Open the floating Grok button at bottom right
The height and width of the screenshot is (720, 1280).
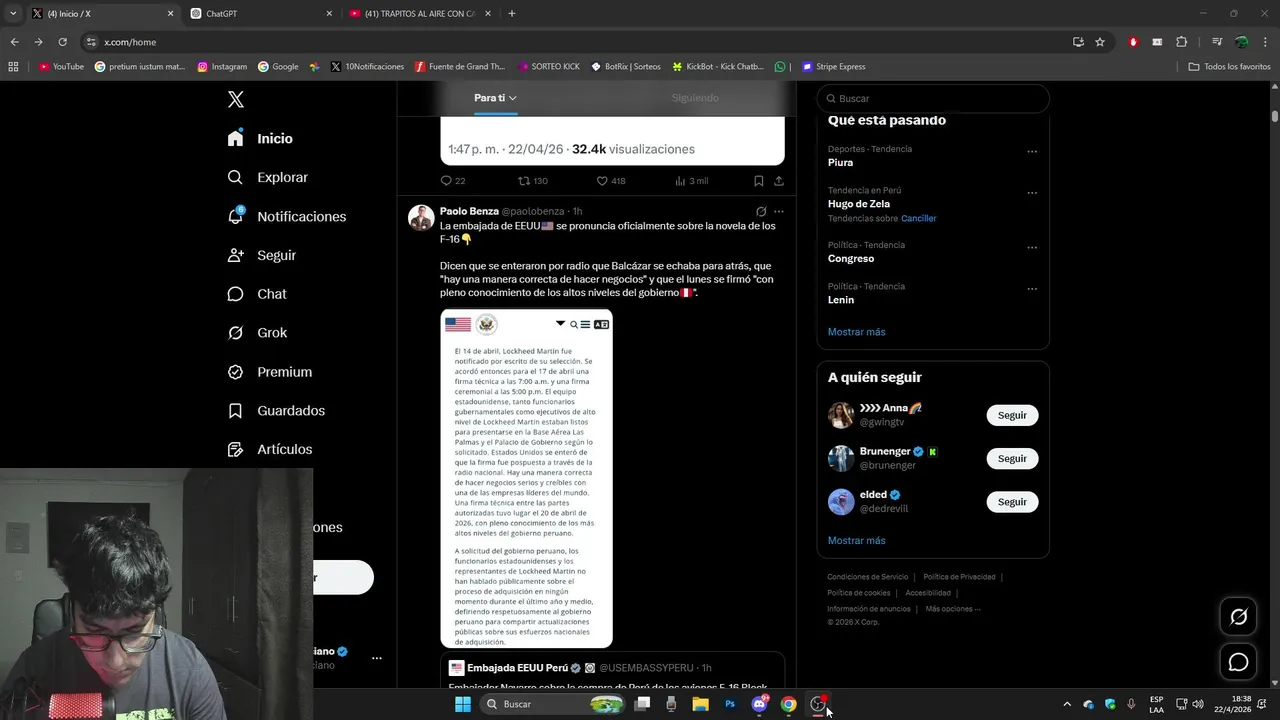click(1238, 617)
